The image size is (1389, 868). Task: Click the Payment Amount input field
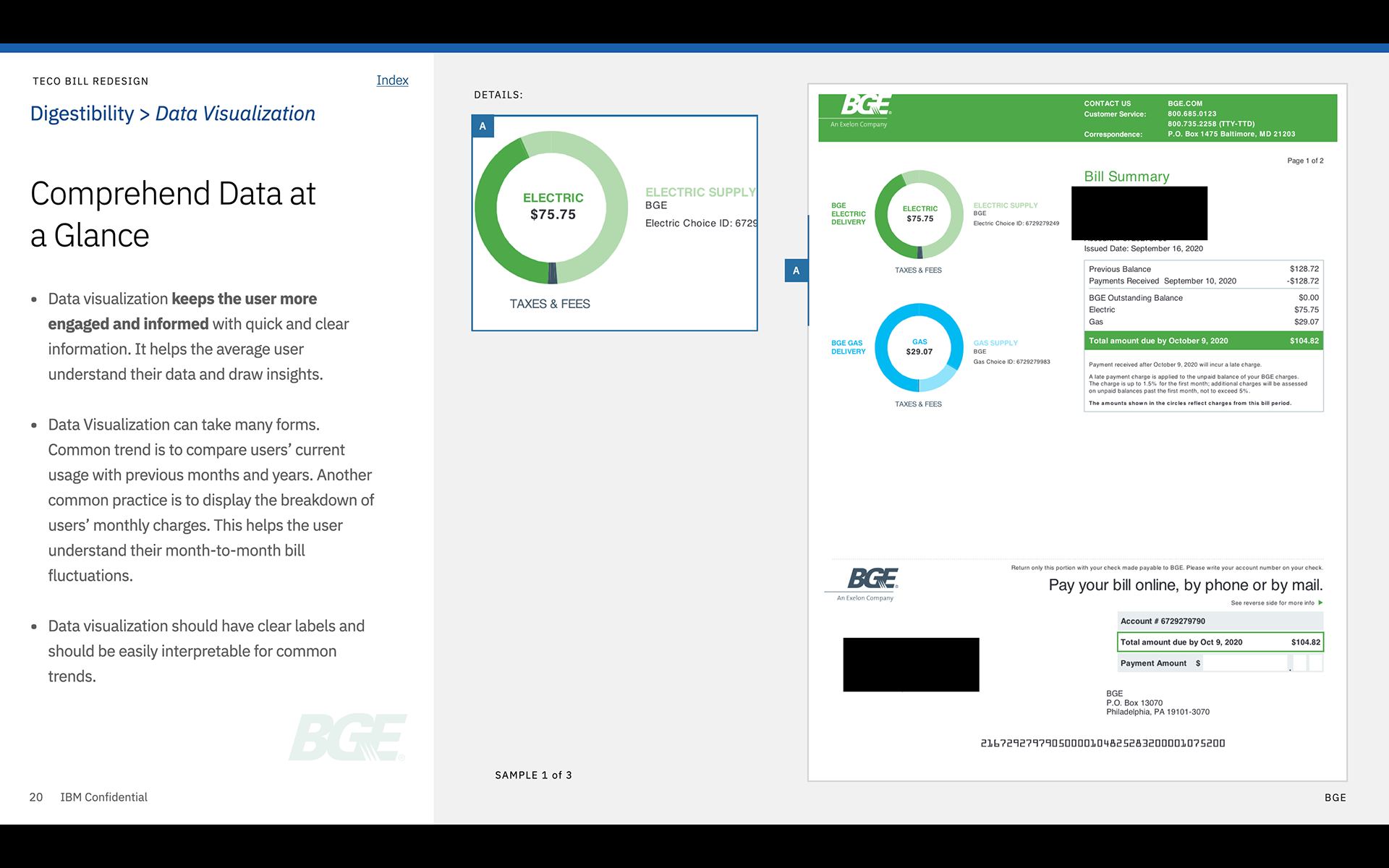[x=1246, y=663]
